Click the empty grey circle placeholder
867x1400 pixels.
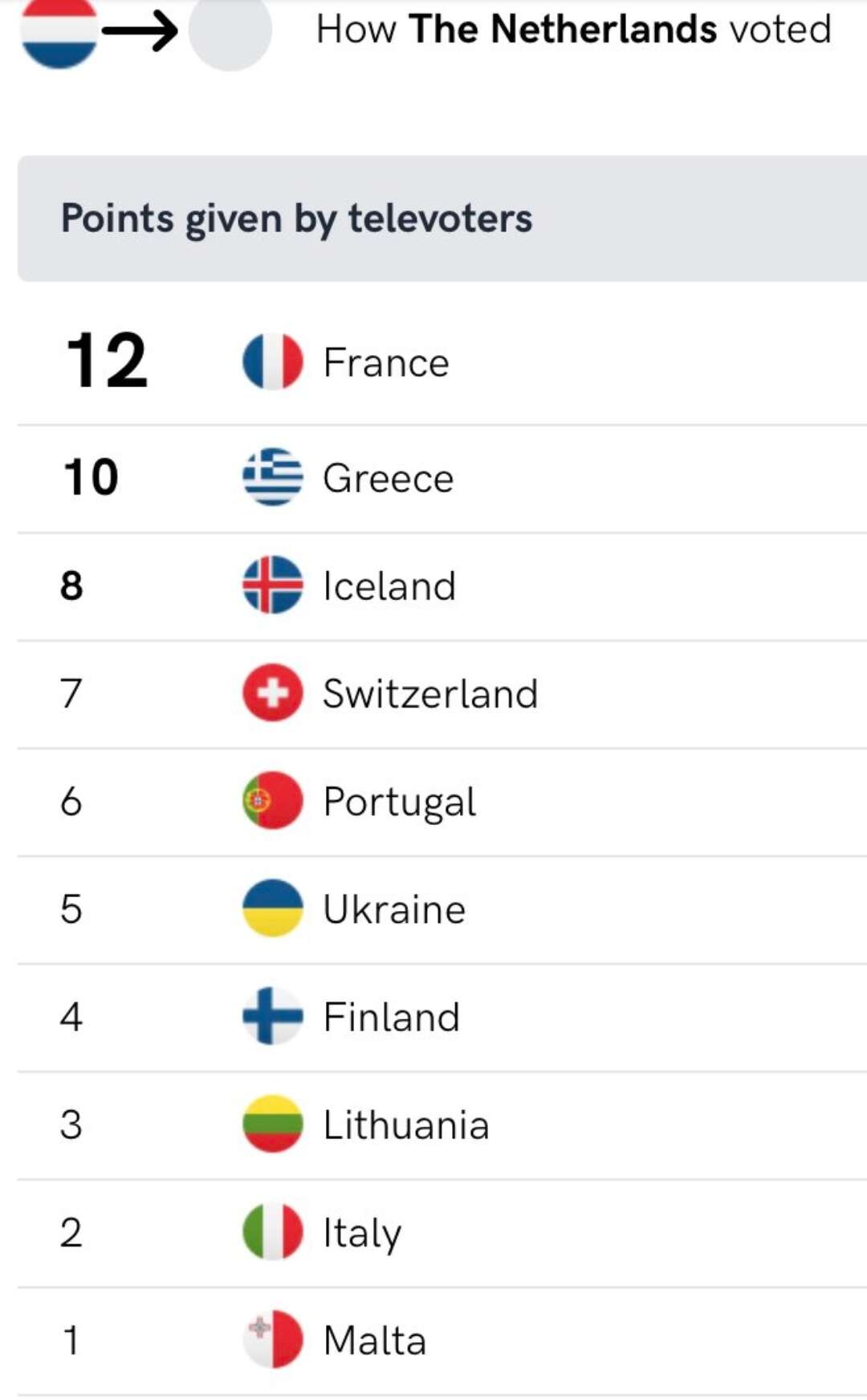point(230,31)
